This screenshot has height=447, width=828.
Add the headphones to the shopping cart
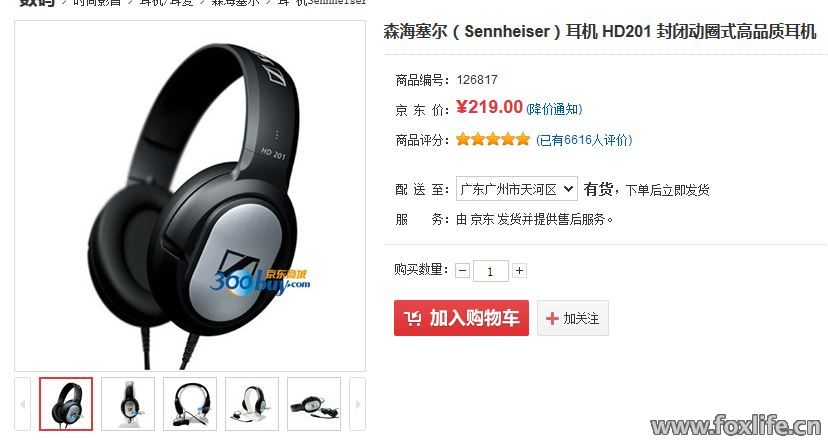(x=461, y=318)
